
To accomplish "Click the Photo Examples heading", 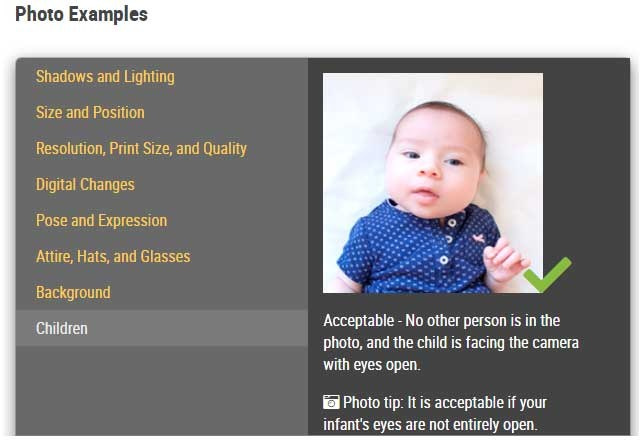I will click(81, 15).
